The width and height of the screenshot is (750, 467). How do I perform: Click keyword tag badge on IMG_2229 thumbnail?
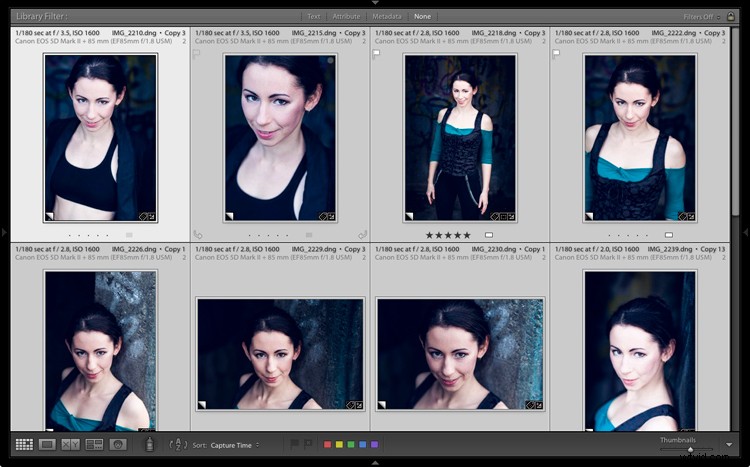point(350,405)
